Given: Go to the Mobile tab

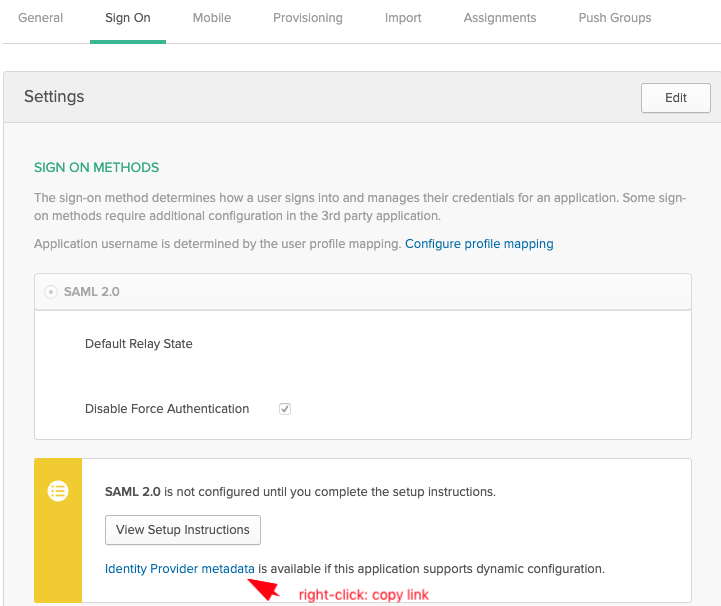Looking at the screenshot, I should tap(211, 18).
